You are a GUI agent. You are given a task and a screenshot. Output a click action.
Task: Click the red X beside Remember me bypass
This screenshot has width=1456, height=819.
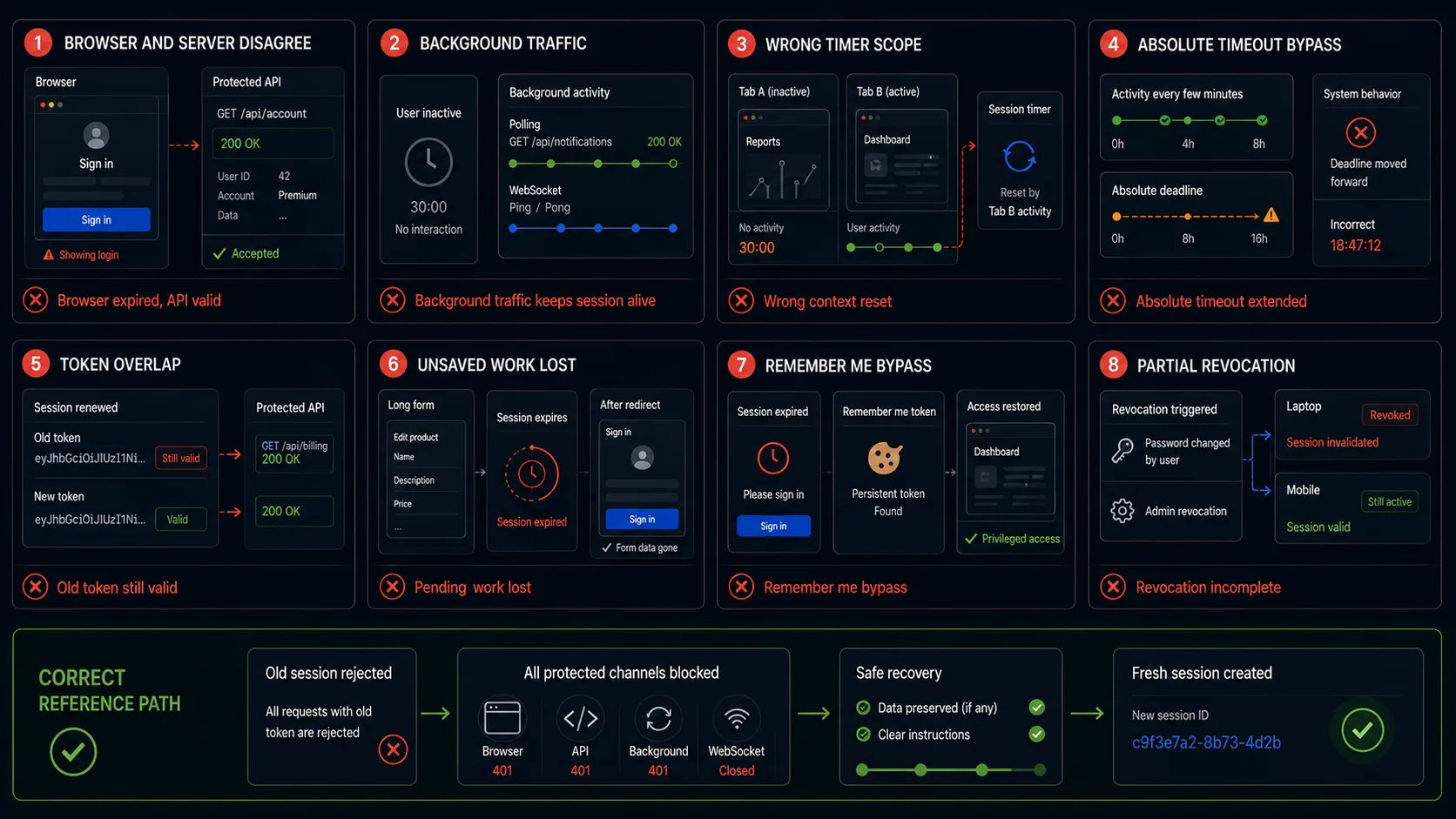coord(741,587)
